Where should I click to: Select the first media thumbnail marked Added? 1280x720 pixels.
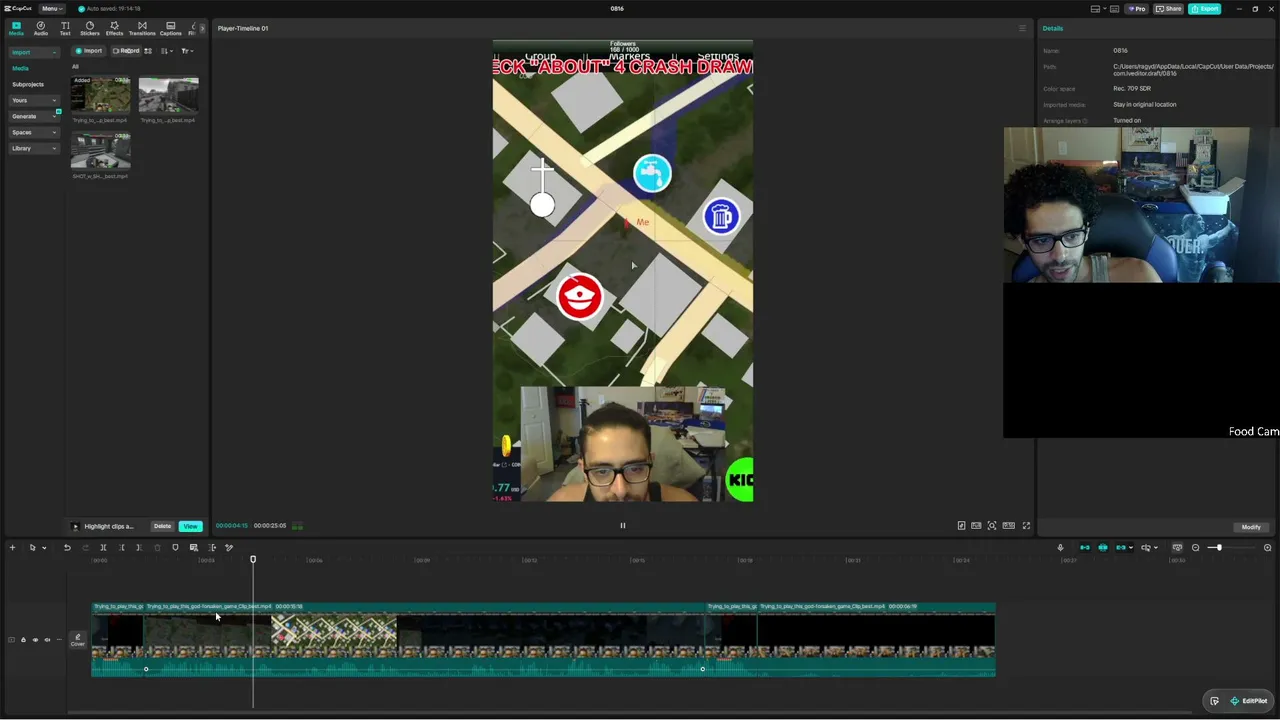[100, 95]
